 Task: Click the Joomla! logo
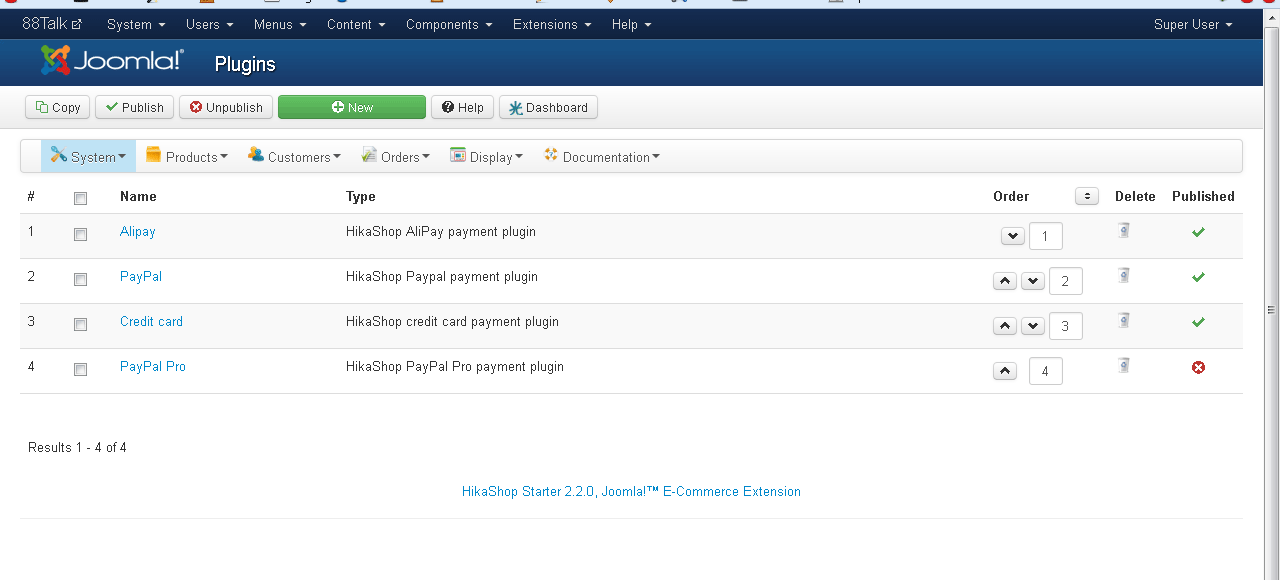112,61
